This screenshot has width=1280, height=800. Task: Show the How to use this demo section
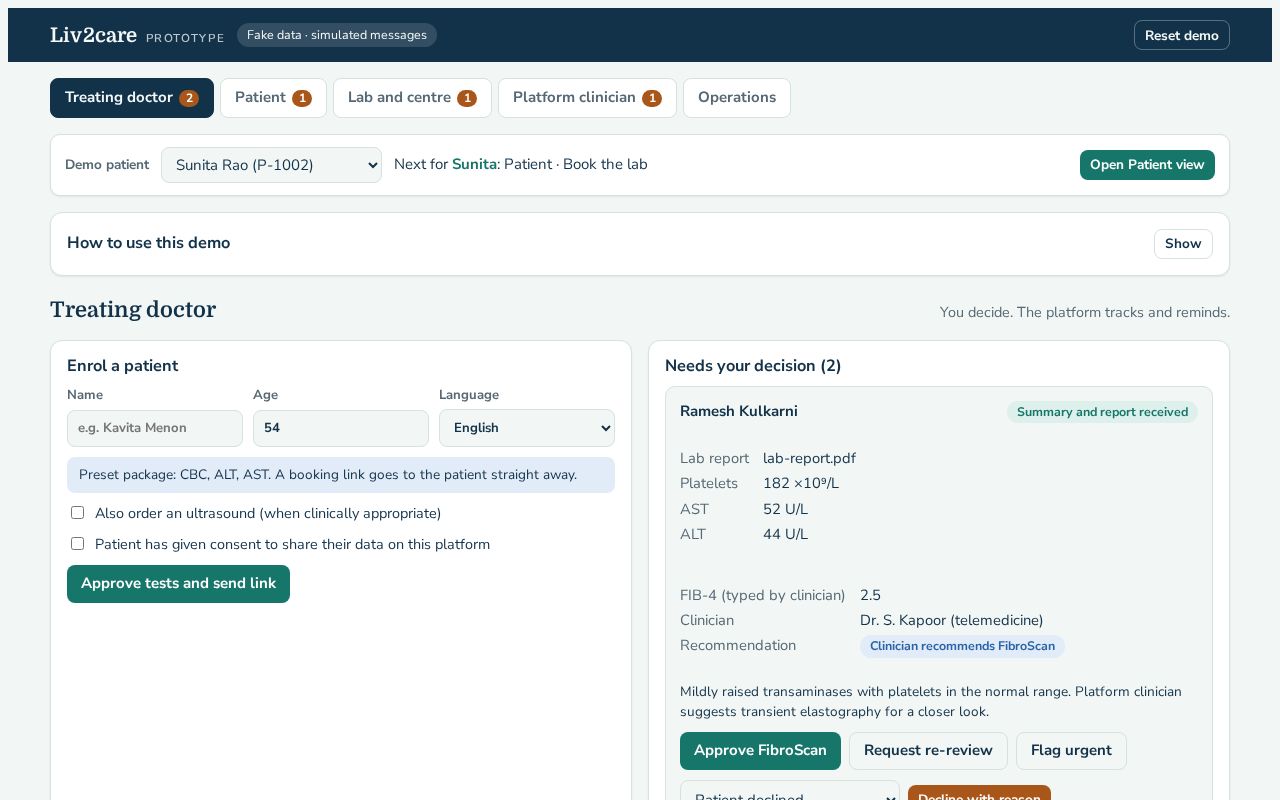click(x=1183, y=244)
